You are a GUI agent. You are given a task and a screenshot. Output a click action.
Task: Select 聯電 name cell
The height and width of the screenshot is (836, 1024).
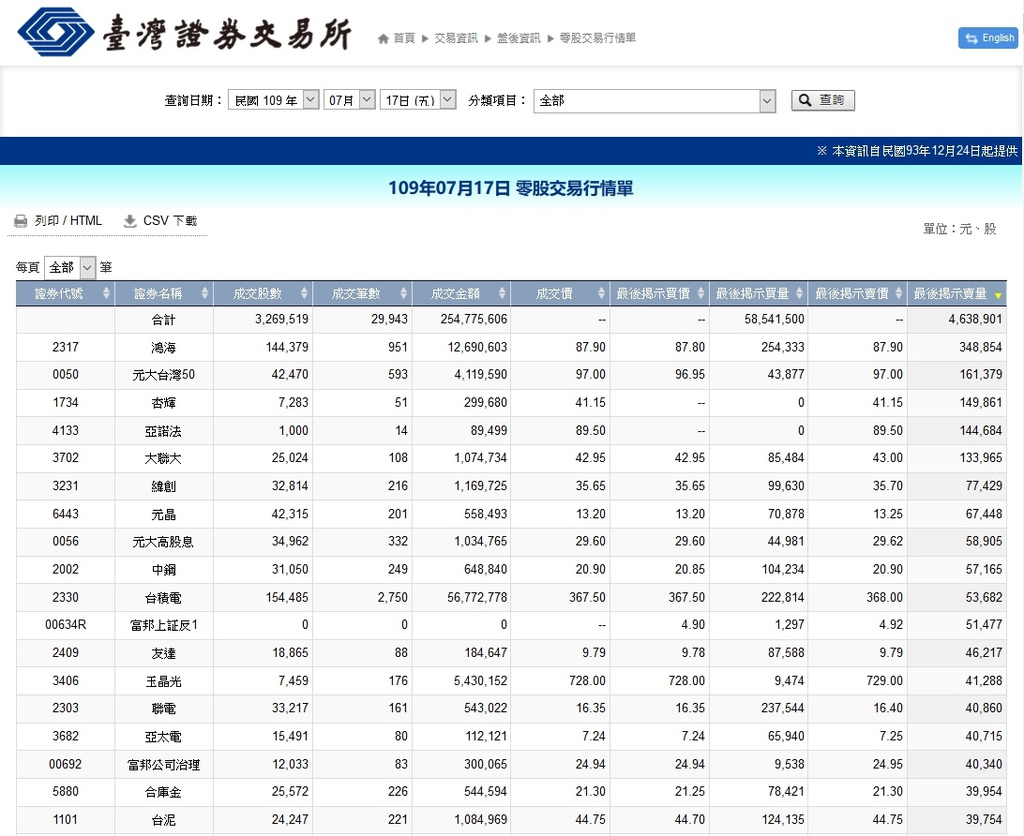point(164,708)
